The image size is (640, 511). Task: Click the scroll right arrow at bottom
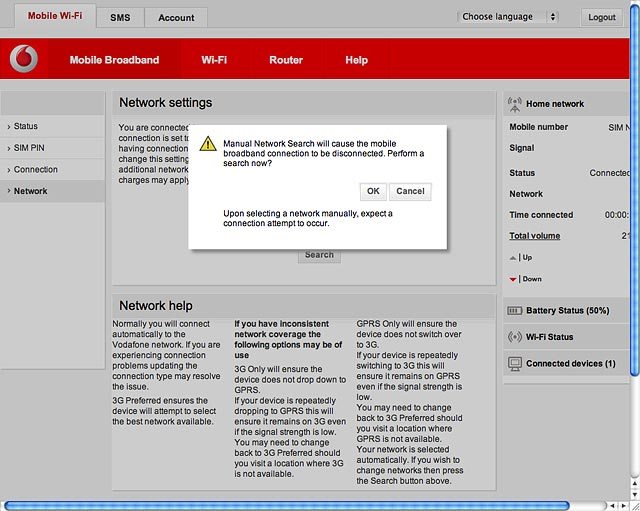click(623, 506)
